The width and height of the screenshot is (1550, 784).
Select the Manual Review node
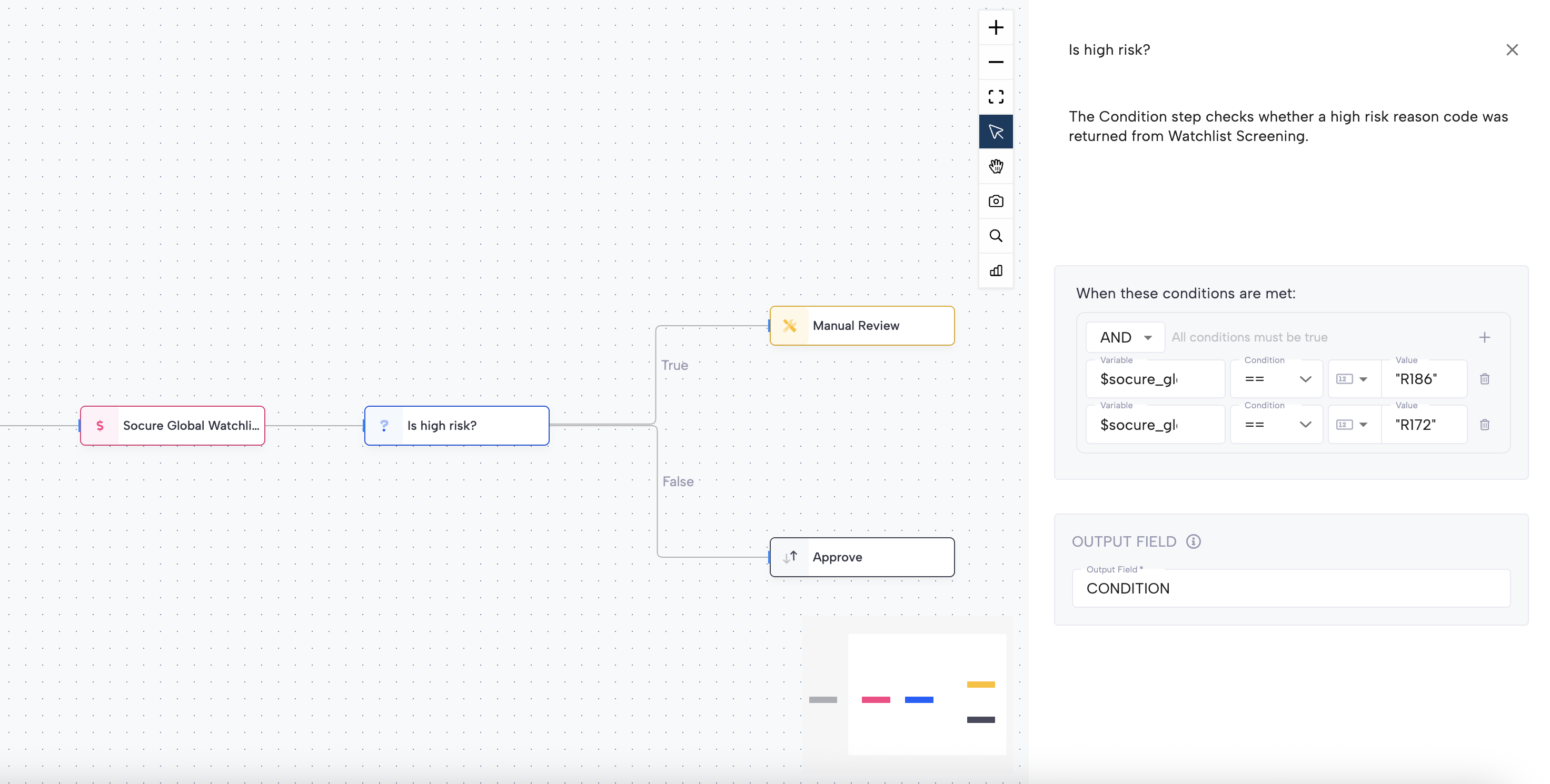(x=862, y=326)
